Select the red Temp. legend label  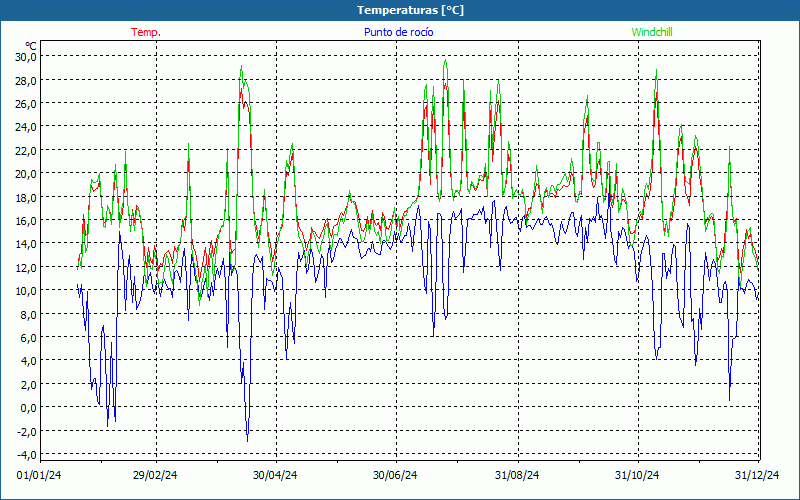click(146, 32)
